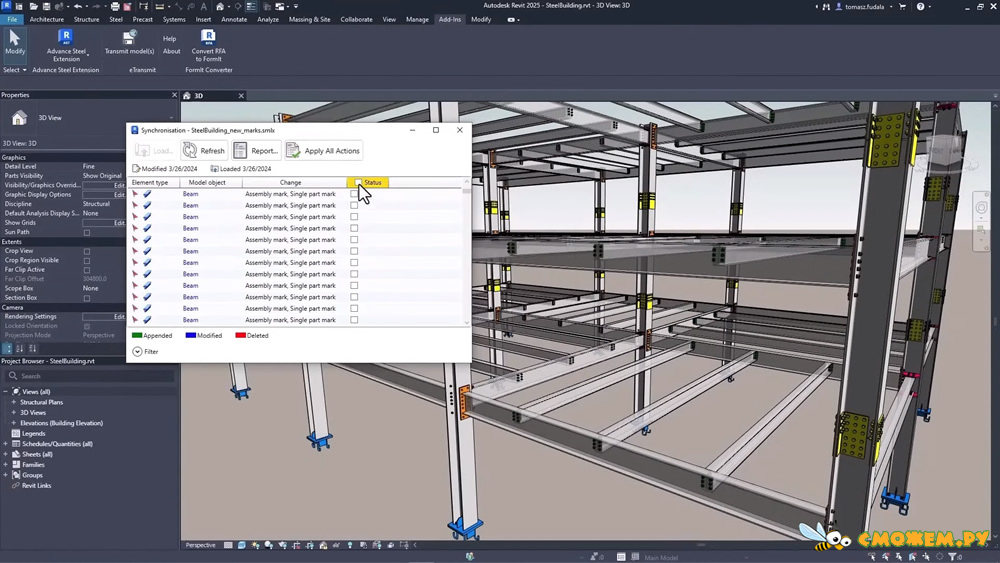Click the Apply All Actions checkmark icon
Viewport: 1000px width, 563px height.
[x=293, y=150]
